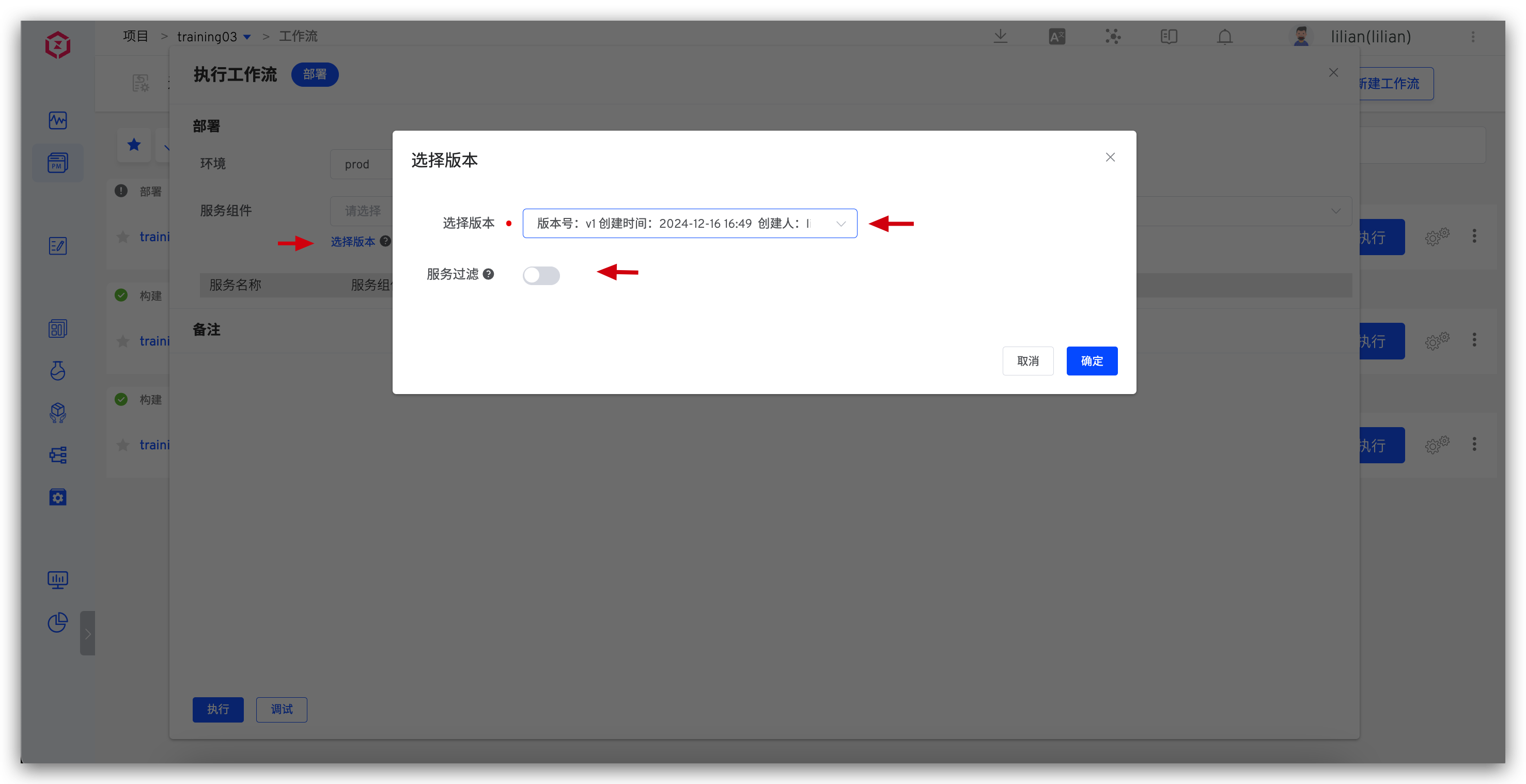The image size is (1526, 784).
Task: Open the settings clipboard sidebar icon
Action: pyautogui.click(x=57, y=497)
